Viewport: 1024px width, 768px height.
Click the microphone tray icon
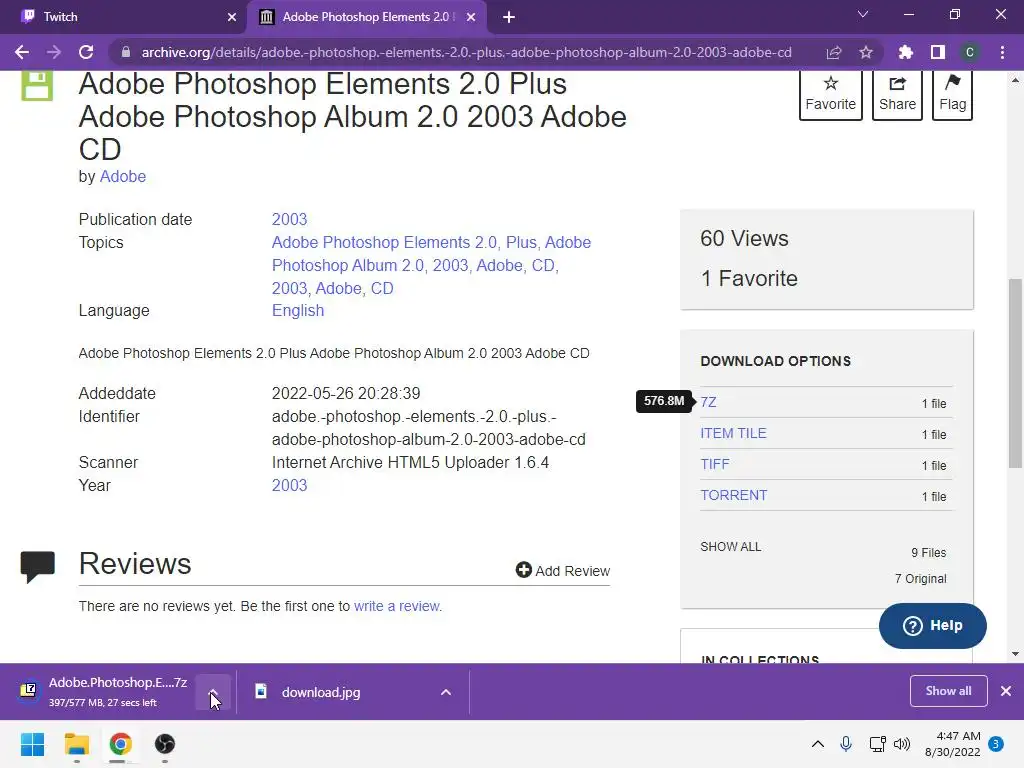click(846, 744)
